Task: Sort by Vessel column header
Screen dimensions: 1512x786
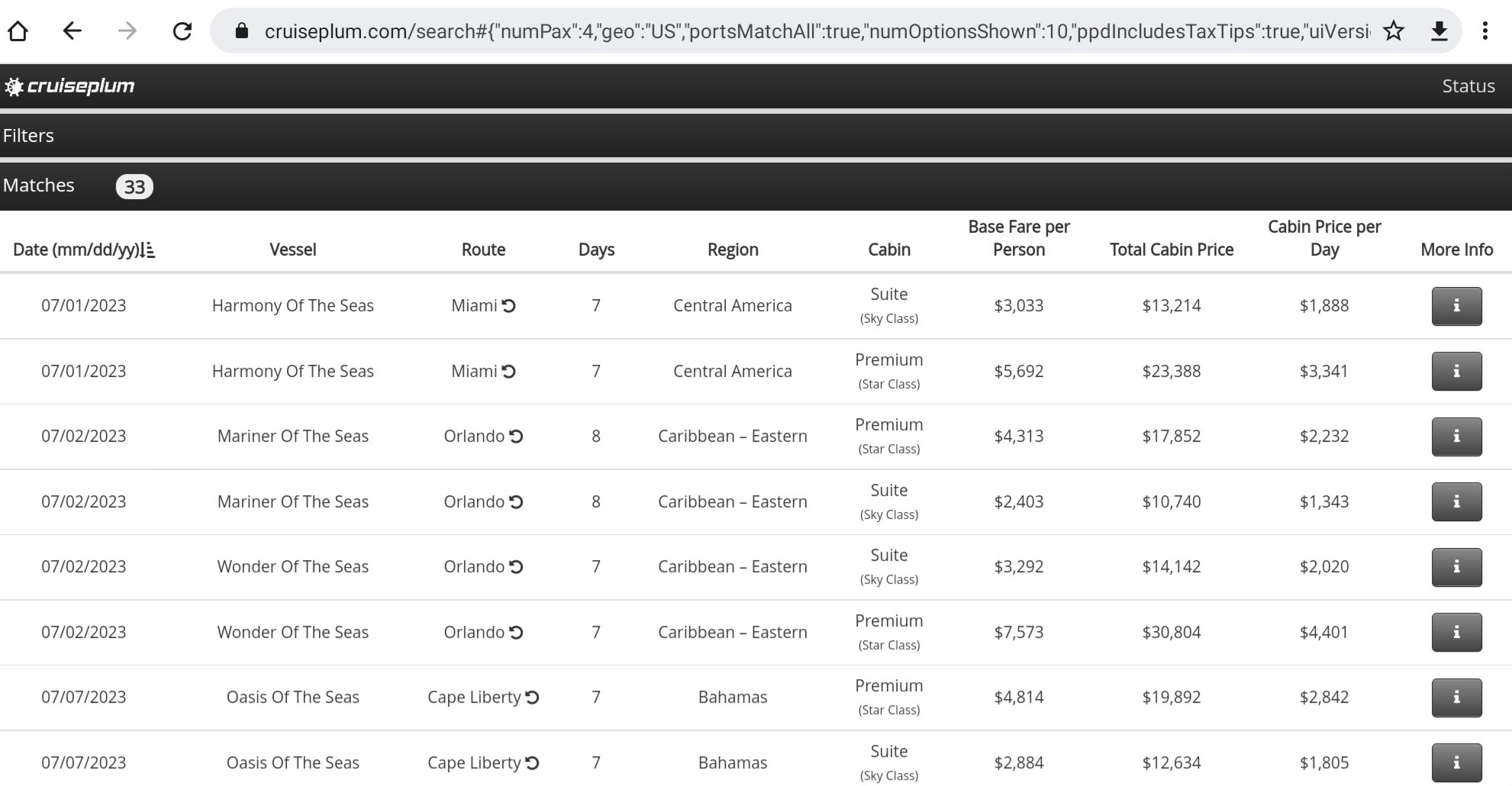Action: [293, 250]
